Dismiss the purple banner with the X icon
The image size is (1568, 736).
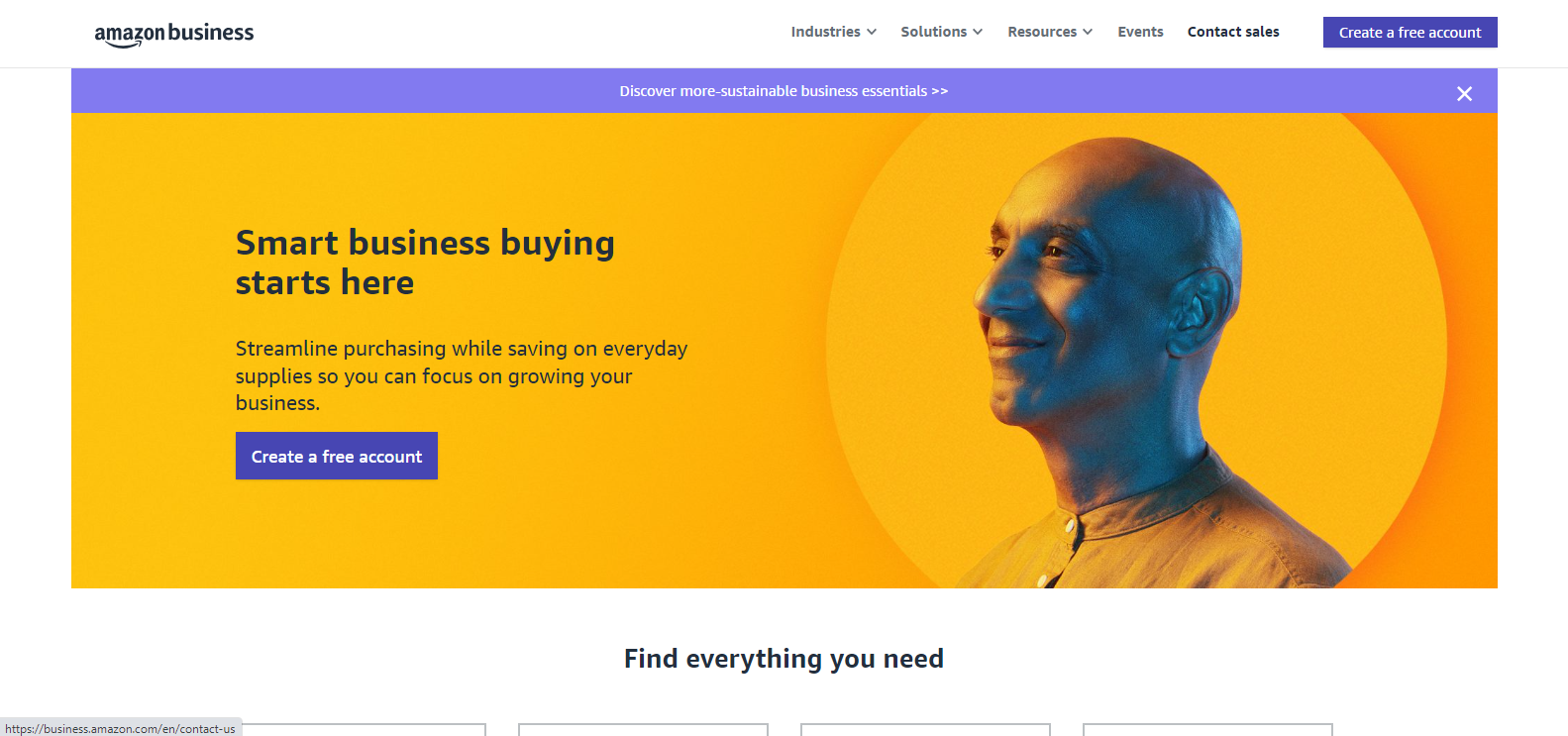coord(1464,93)
